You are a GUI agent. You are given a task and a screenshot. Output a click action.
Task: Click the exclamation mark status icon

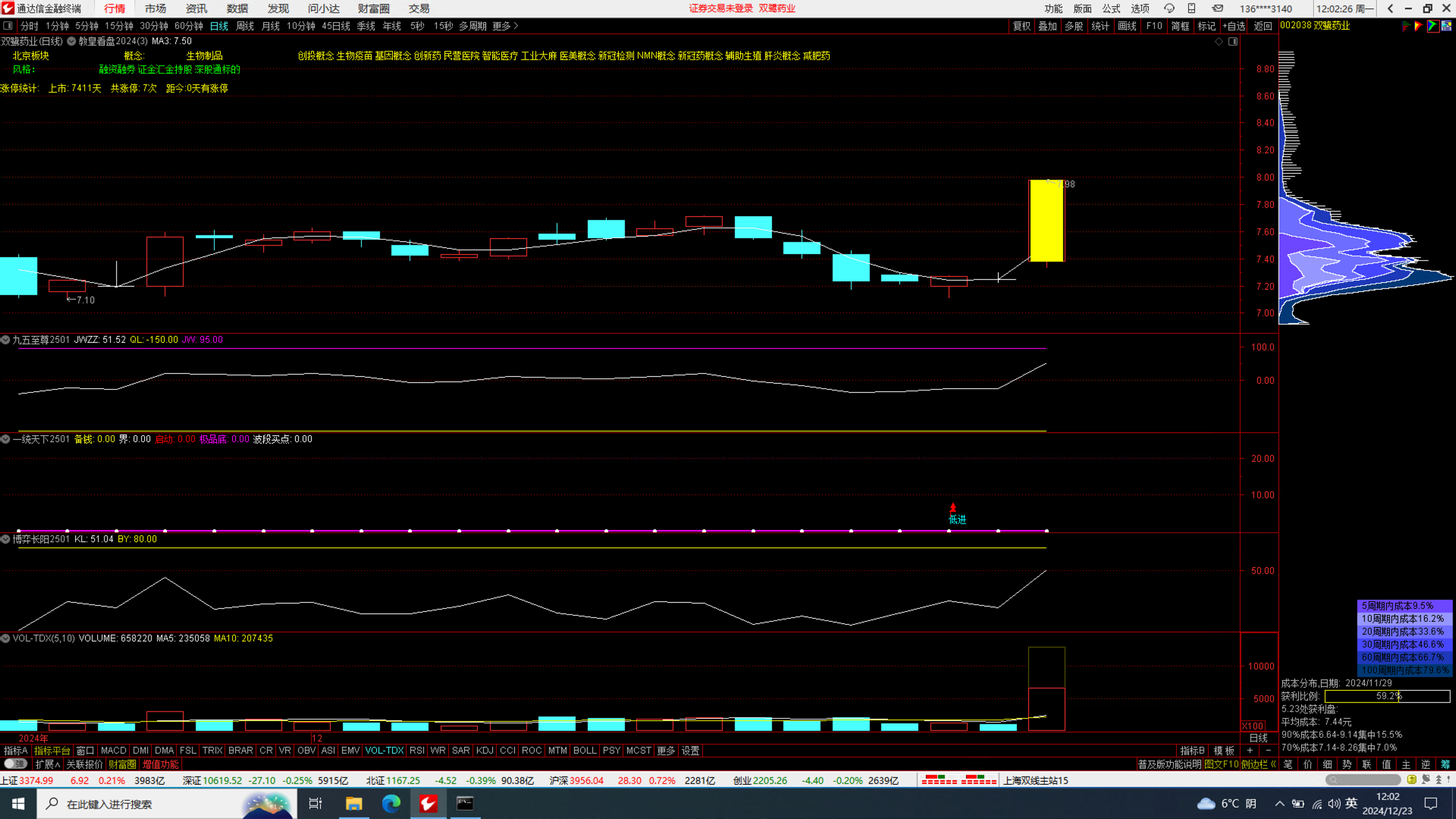(x=1448, y=780)
